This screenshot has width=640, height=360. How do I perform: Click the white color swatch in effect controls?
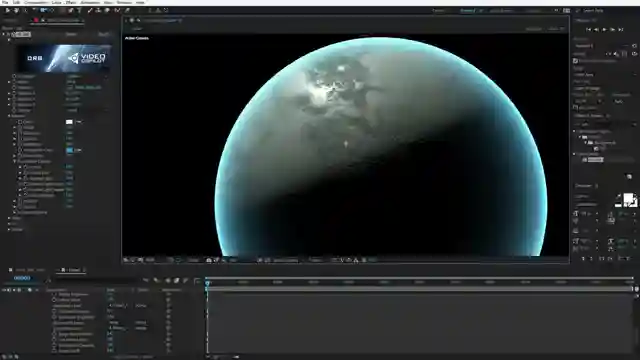click(x=69, y=122)
